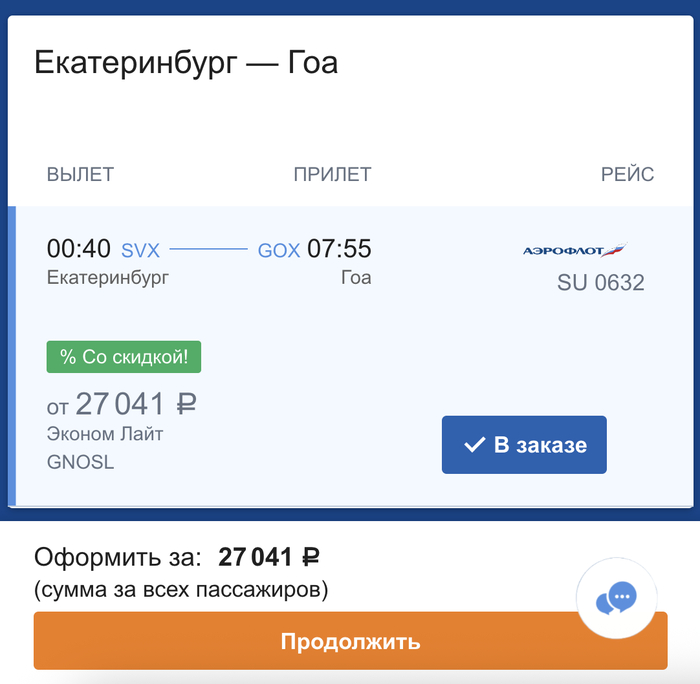
Task: Click the Оформить за total price
Action: (x=270, y=558)
